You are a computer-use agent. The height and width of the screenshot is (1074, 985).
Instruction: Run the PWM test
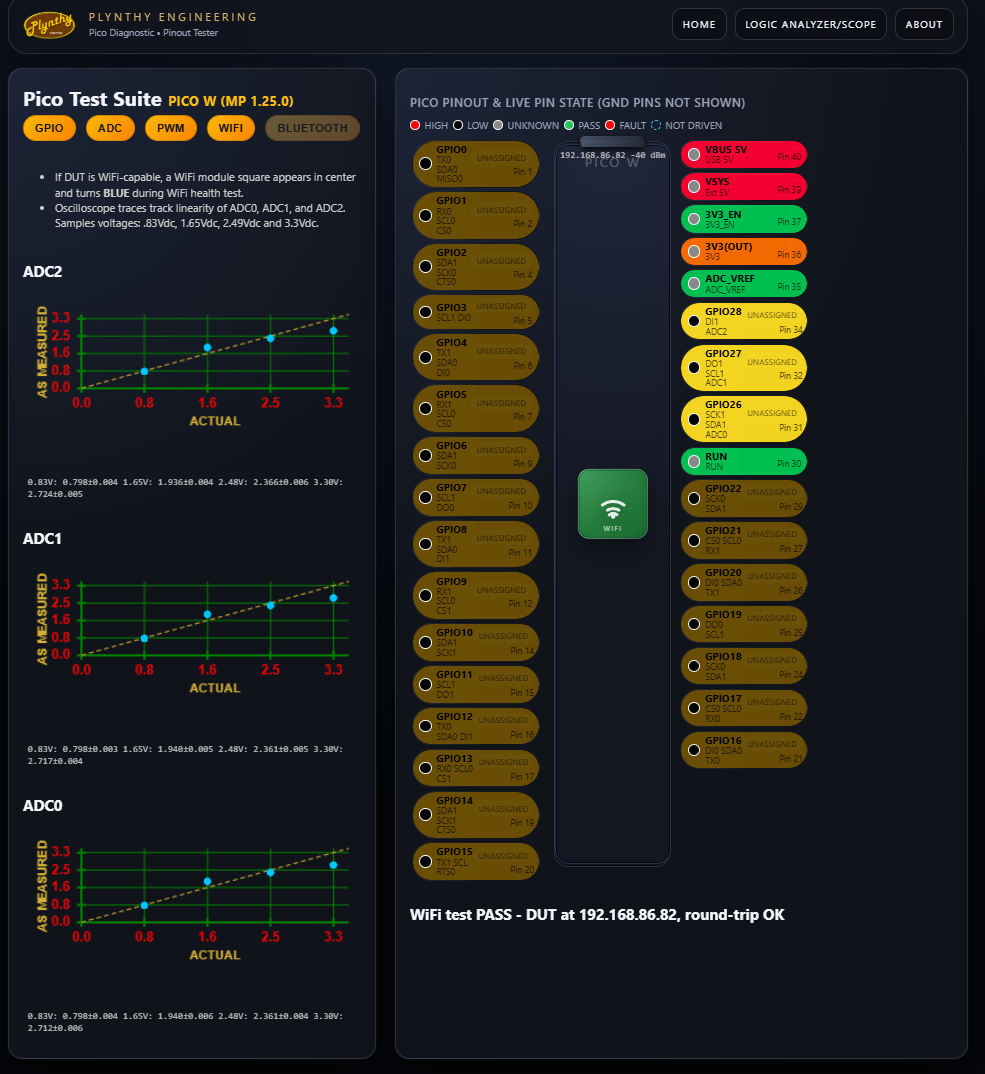pyautogui.click(x=171, y=128)
